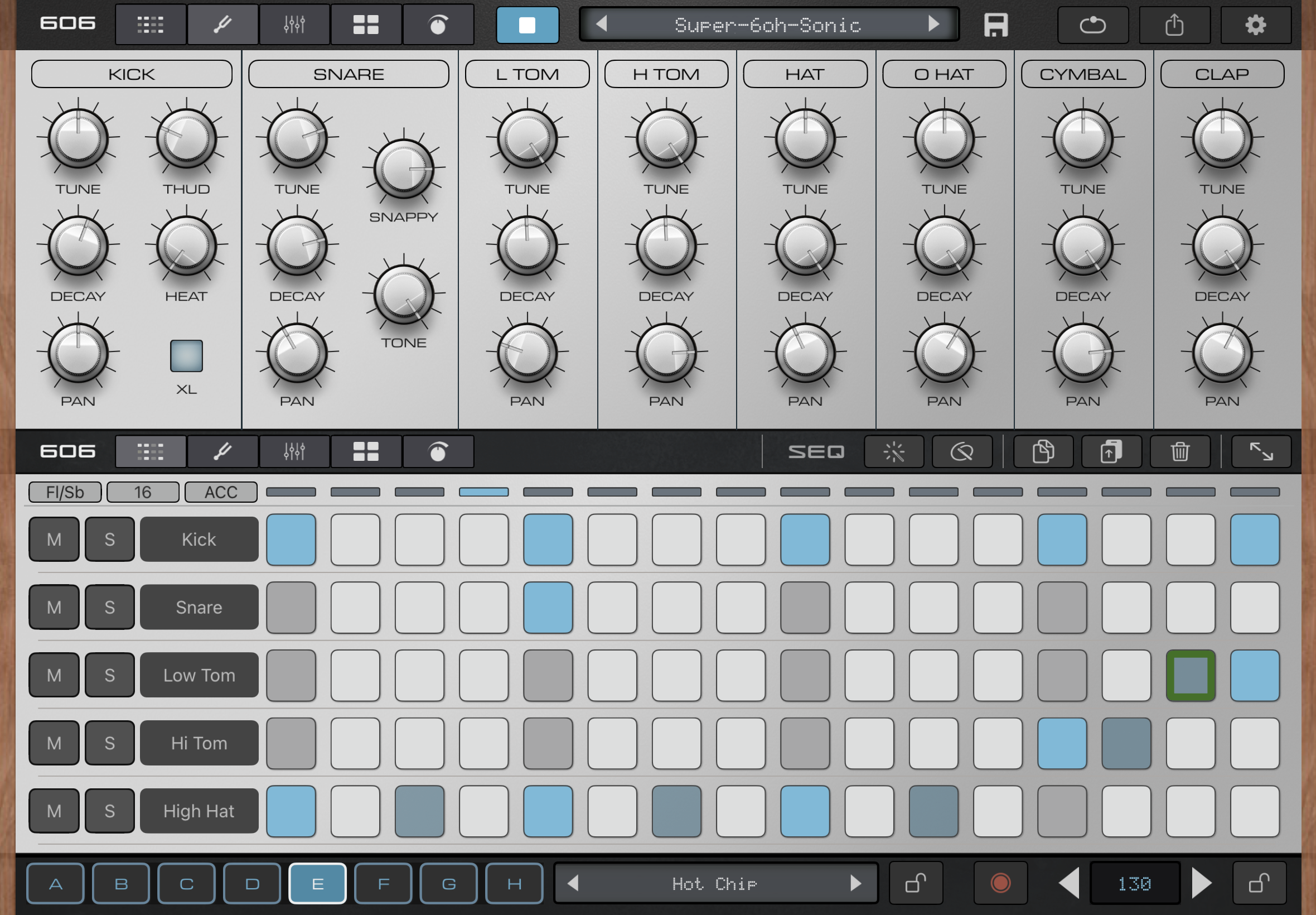
Task: Open the knob performance view in top toolbar
Action: [438, 25]
